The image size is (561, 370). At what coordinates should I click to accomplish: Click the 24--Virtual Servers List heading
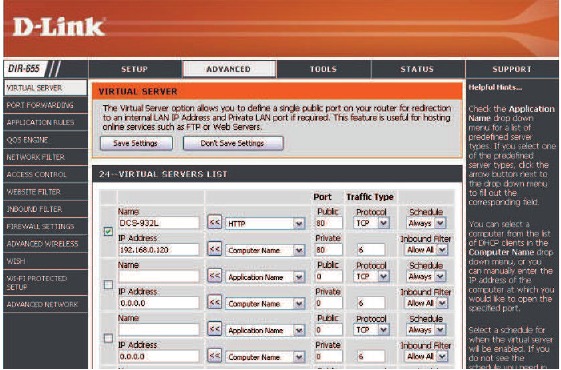pos(163,174)
